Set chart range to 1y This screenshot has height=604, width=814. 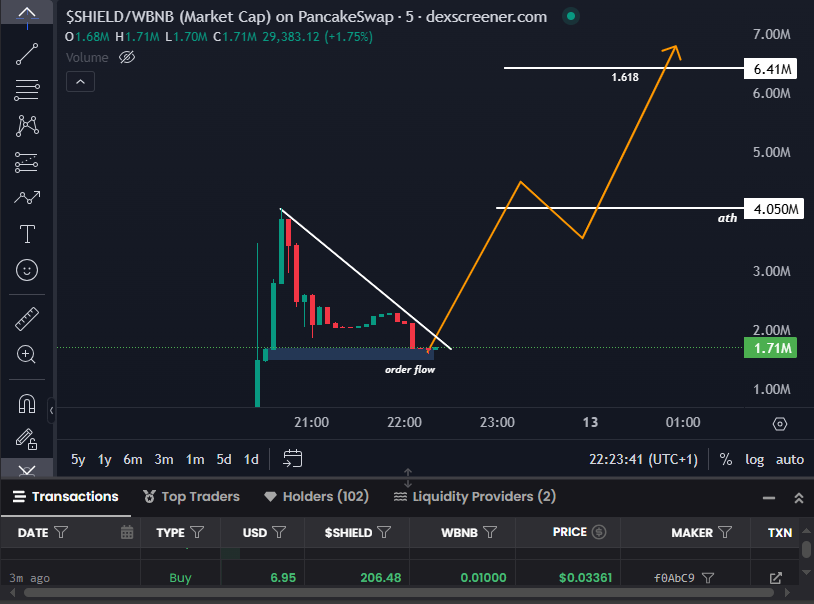pyautogui.click(x=105, y=460)
